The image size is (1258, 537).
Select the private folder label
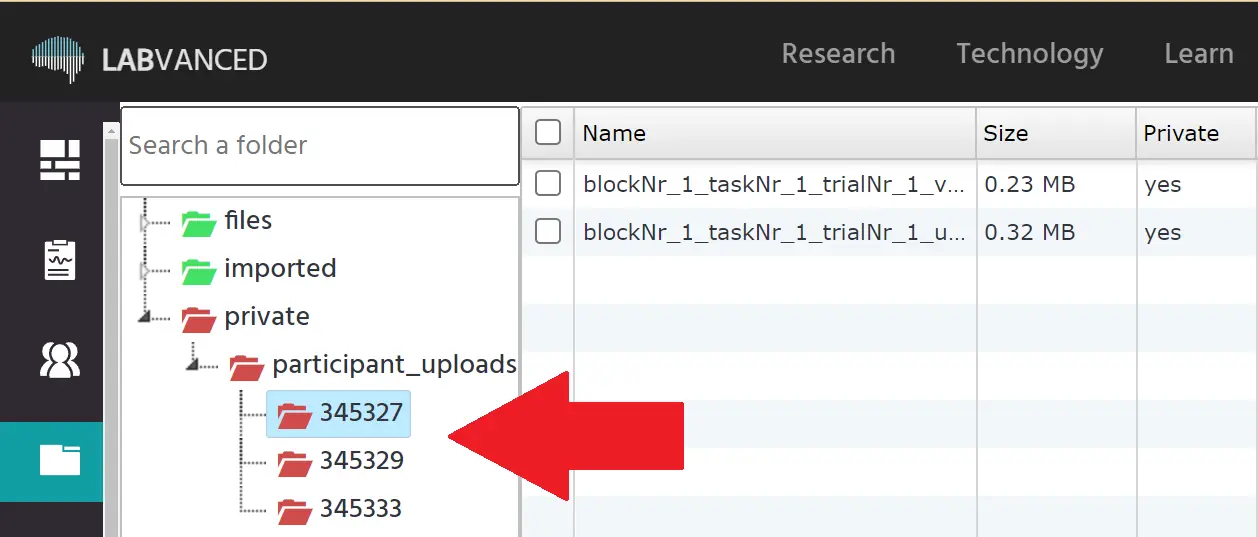pyautogui.click(x=267, y=316)
